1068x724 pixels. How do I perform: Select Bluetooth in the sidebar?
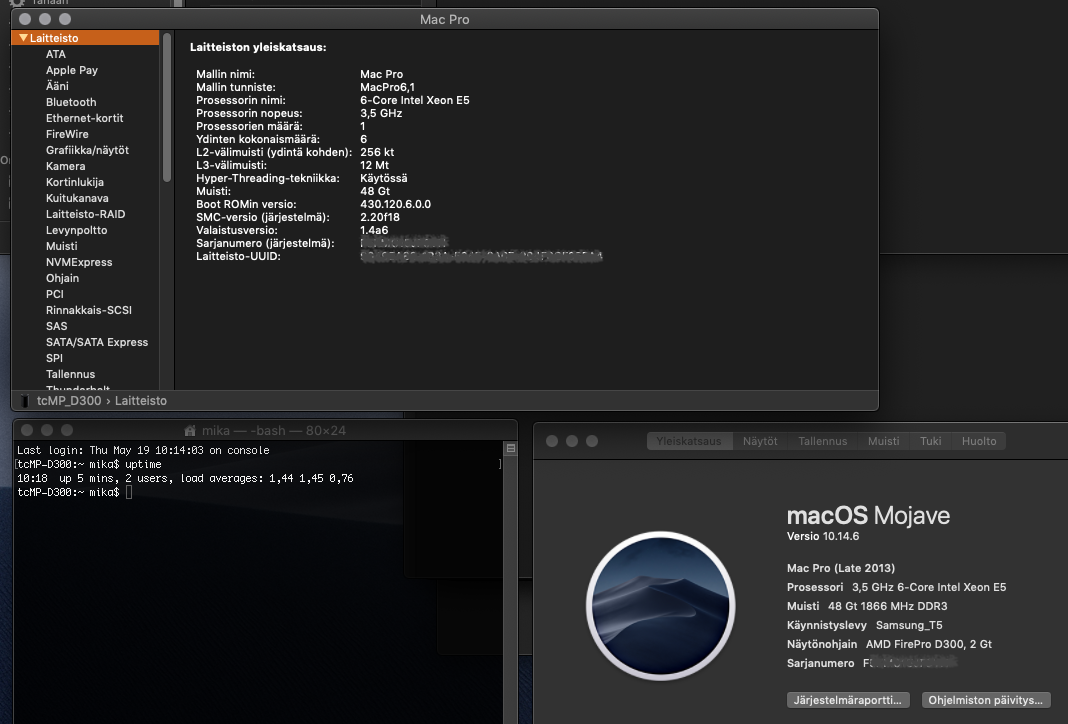pos(71,102)
